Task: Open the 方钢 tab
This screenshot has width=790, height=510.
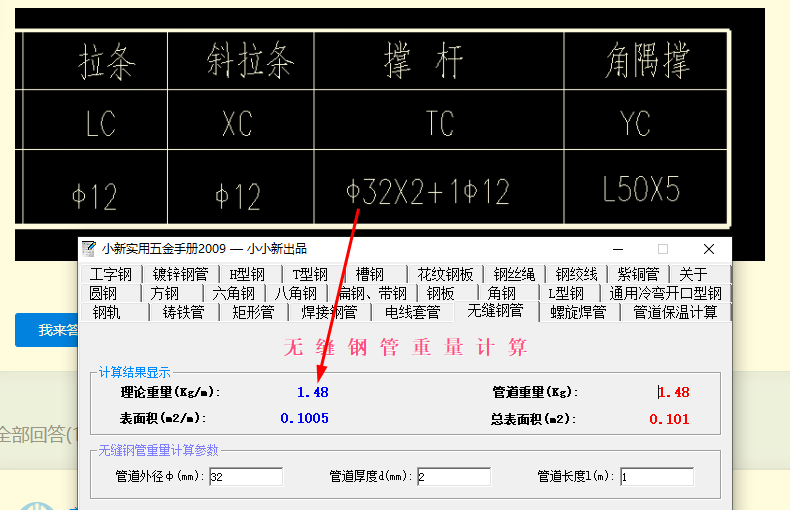Action: 165,293
